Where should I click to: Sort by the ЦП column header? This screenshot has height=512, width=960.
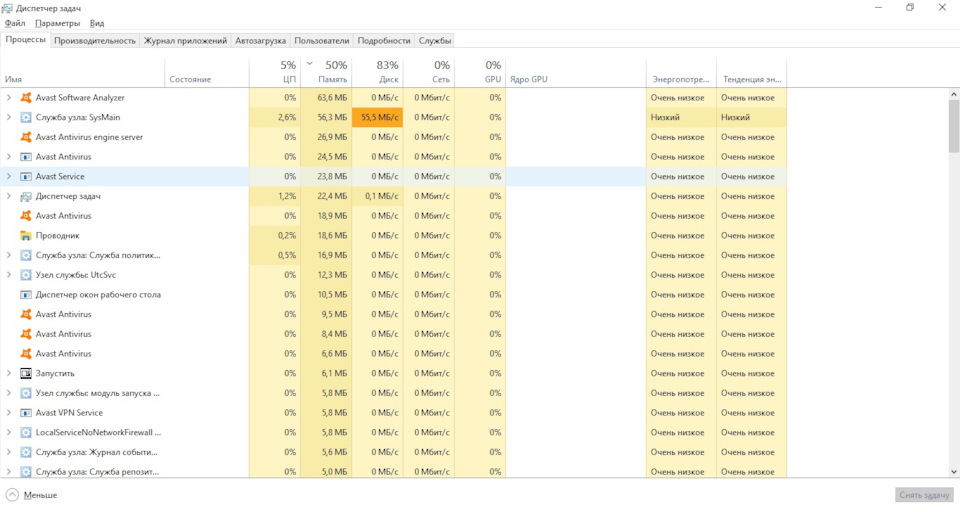click(x=275, y=73)
